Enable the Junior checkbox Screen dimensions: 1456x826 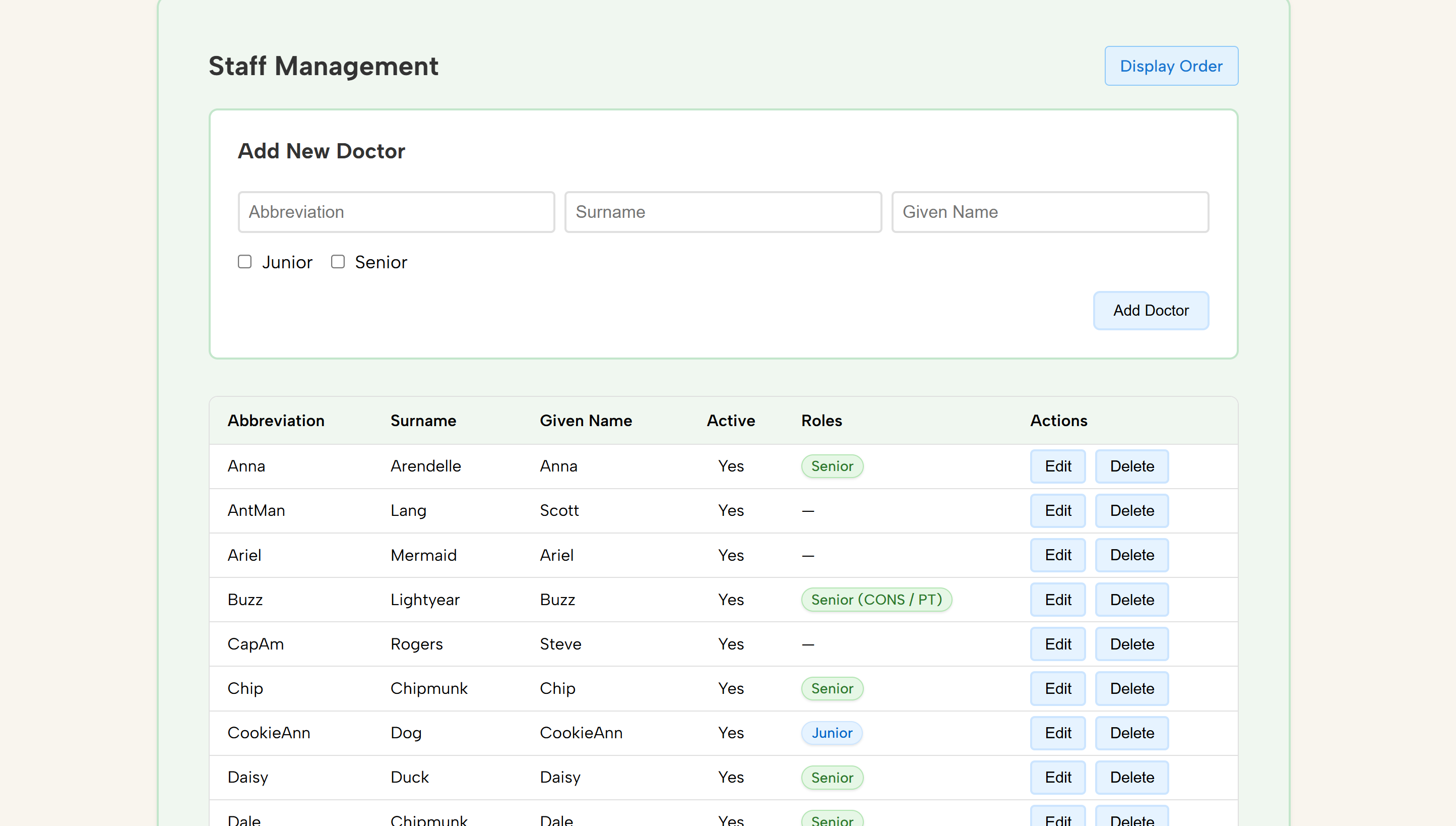coord(245,262)
